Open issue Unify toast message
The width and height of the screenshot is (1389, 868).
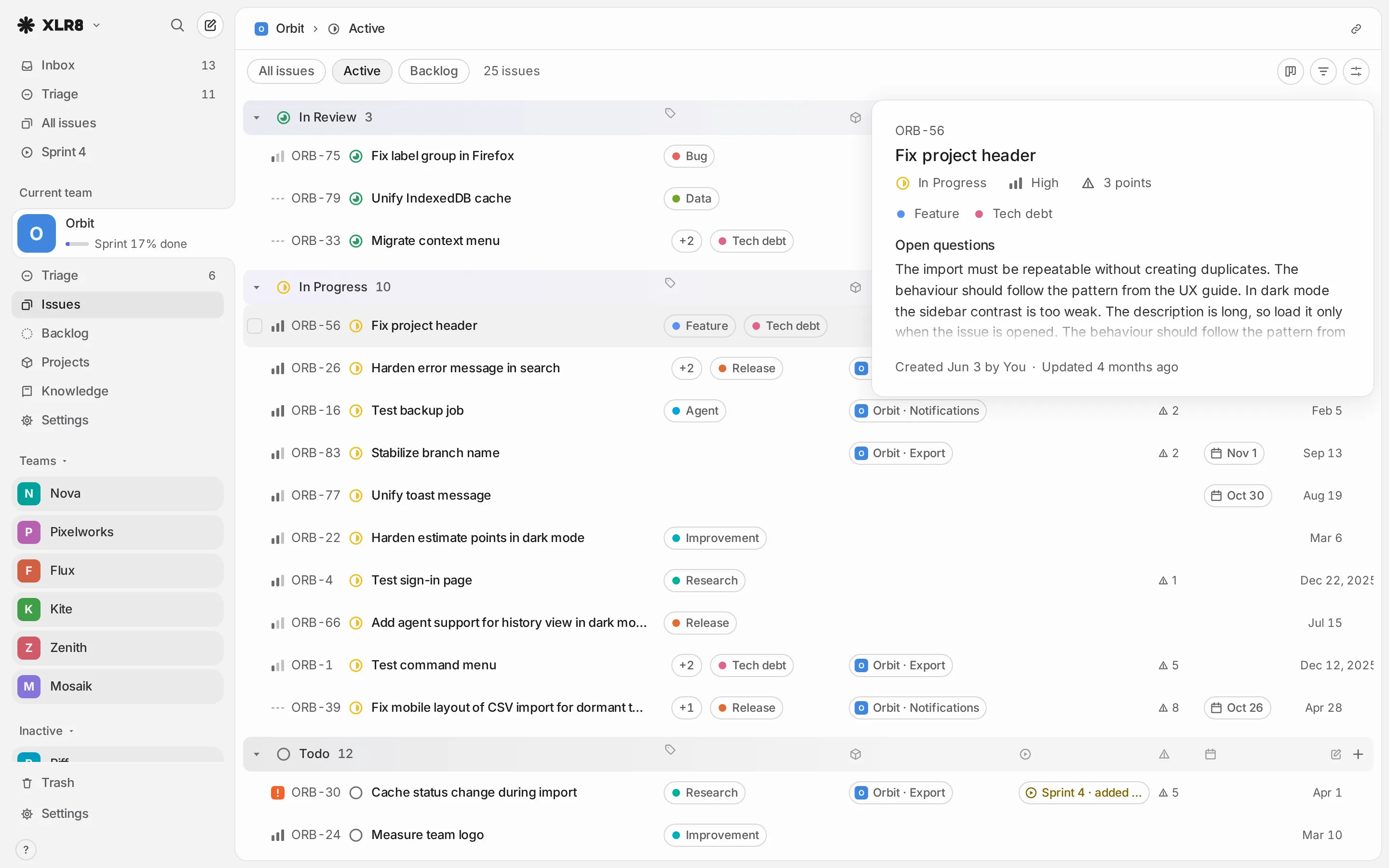431,495
